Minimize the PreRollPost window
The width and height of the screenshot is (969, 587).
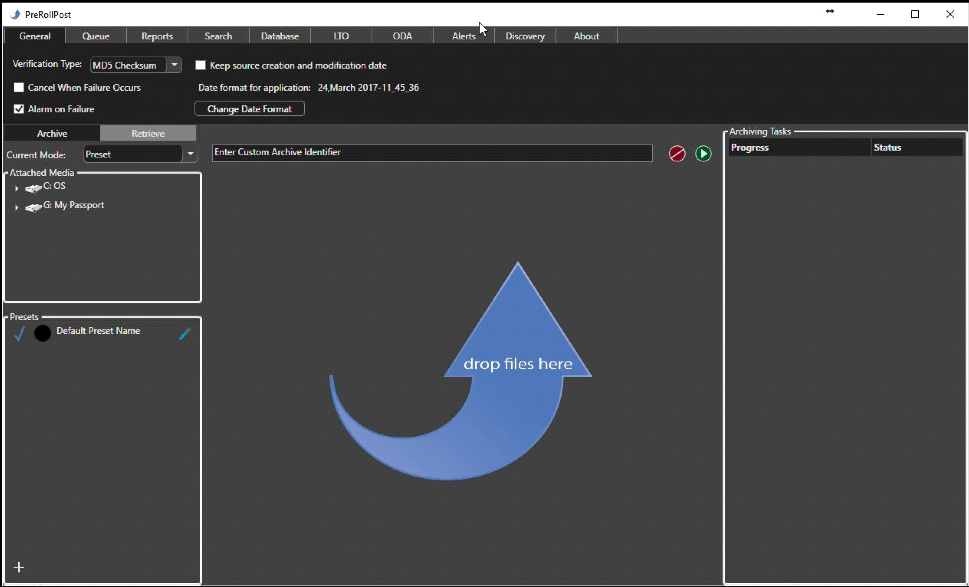click(x=881, y=14)
